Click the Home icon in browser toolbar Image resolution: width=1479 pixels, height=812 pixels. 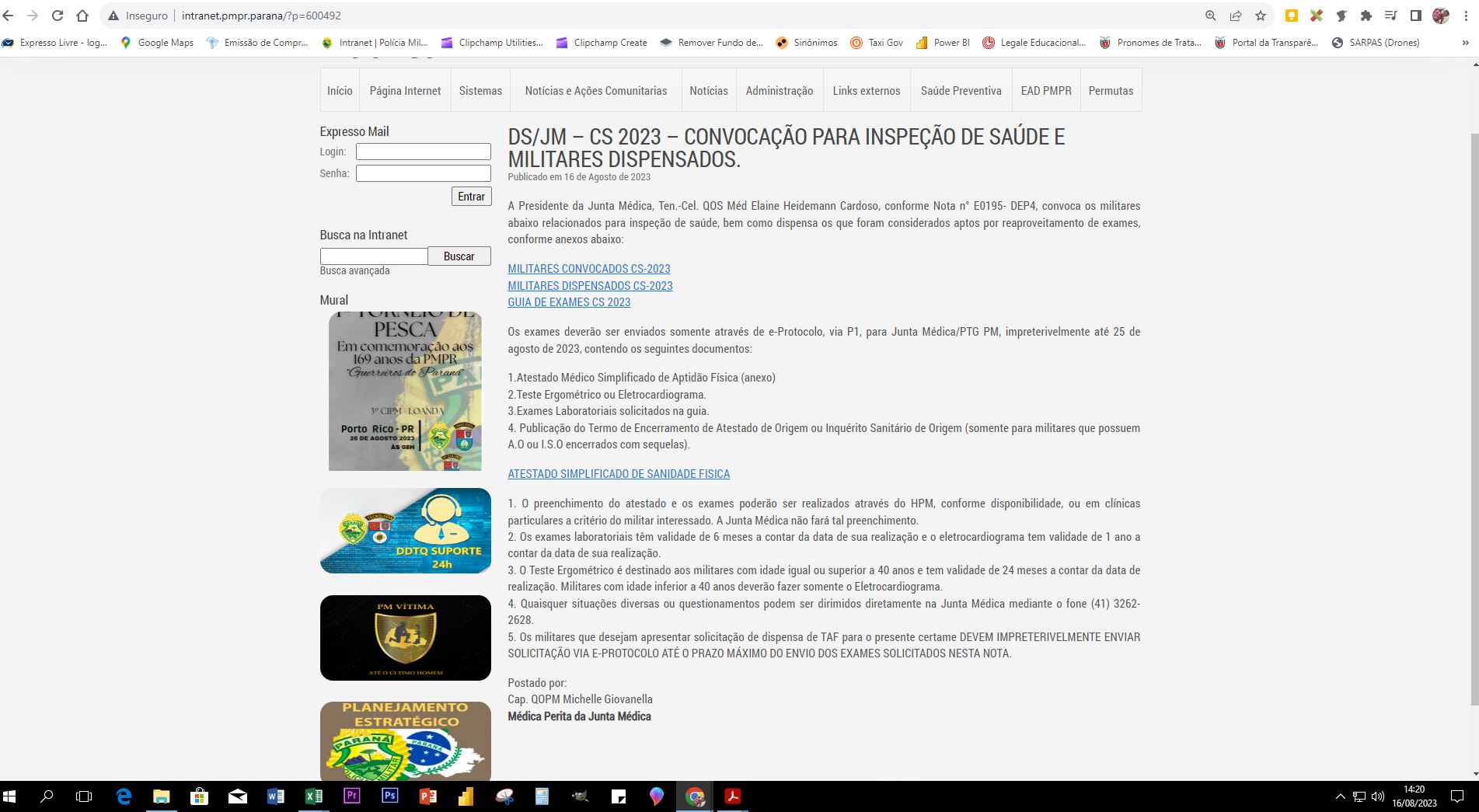tap(82, 16)
